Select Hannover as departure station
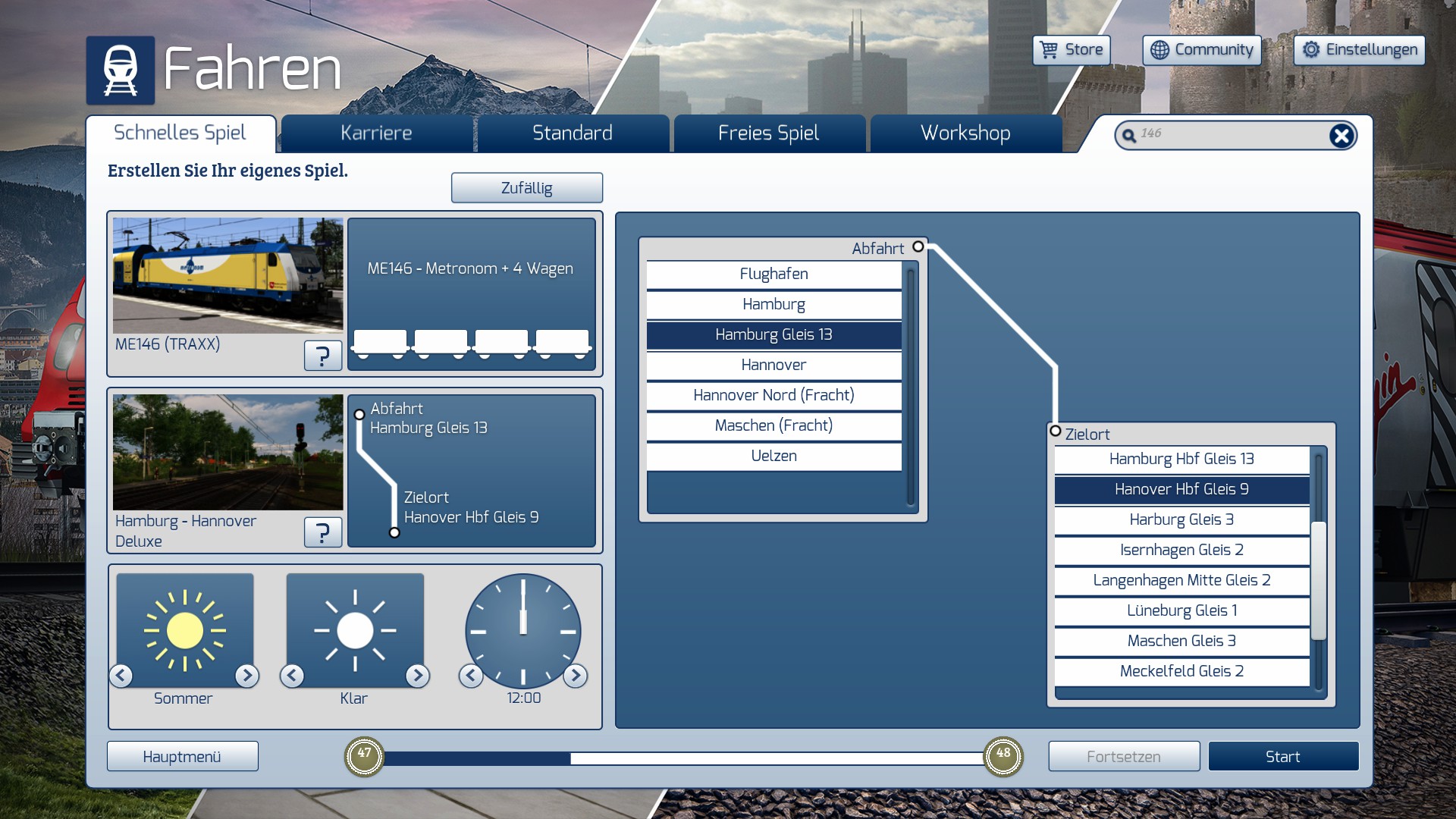 tap(773, 366)
